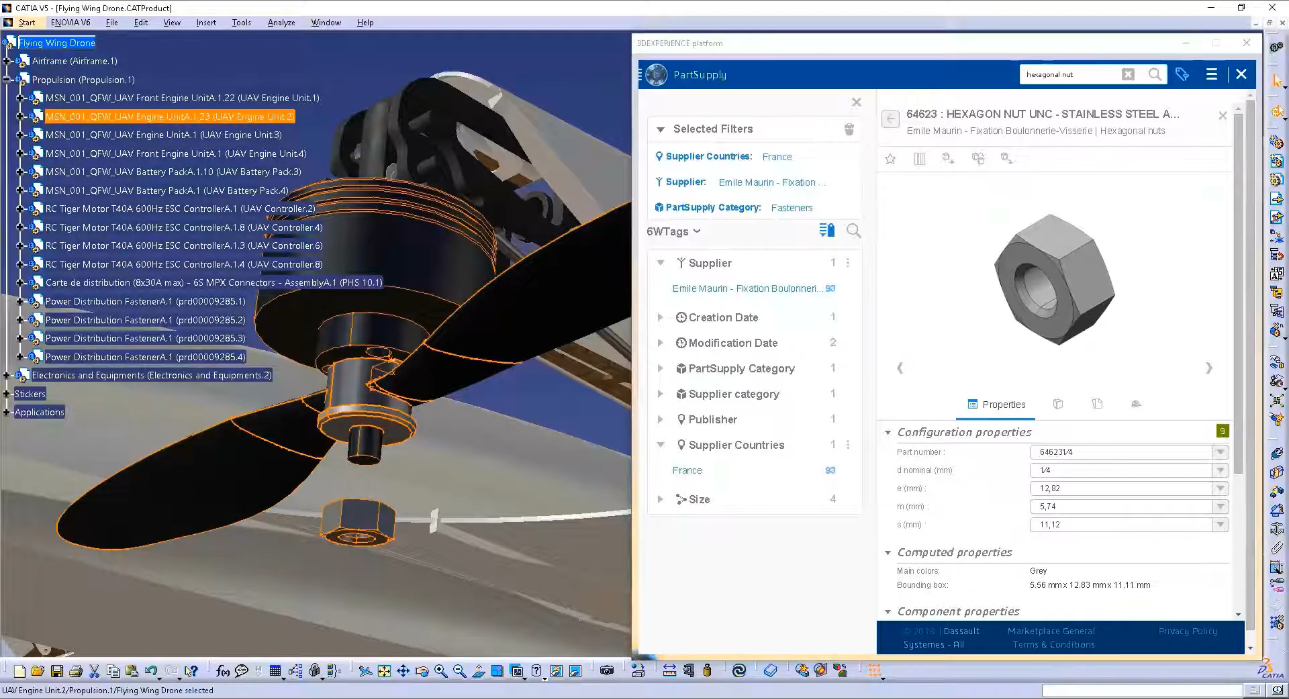Click the back arrow beside the part title
Viewport: 1289px width, 699px height.
(x=890, y=119)
